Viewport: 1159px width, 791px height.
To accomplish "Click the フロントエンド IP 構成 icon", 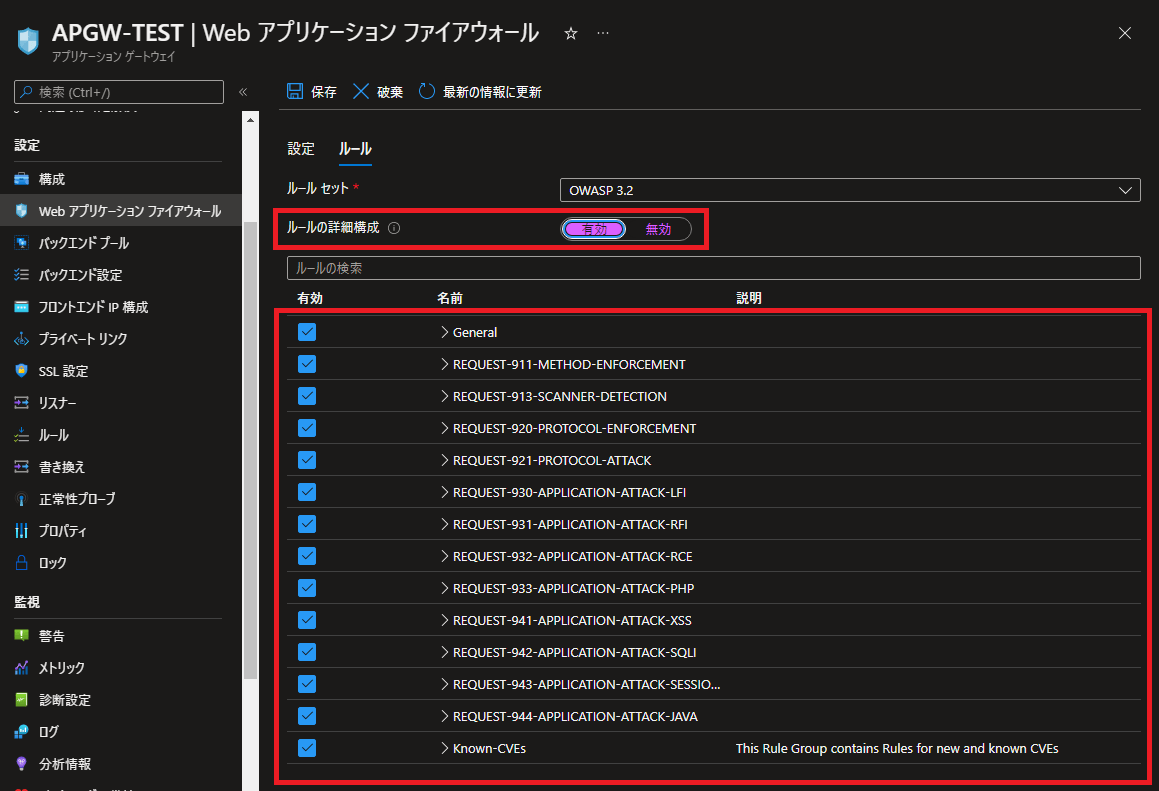I will tap(21, 307).
